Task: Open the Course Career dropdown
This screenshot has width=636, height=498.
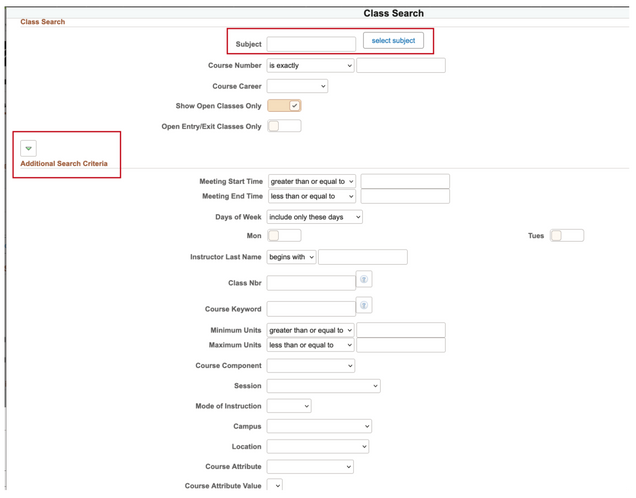Action: [297, 86]
